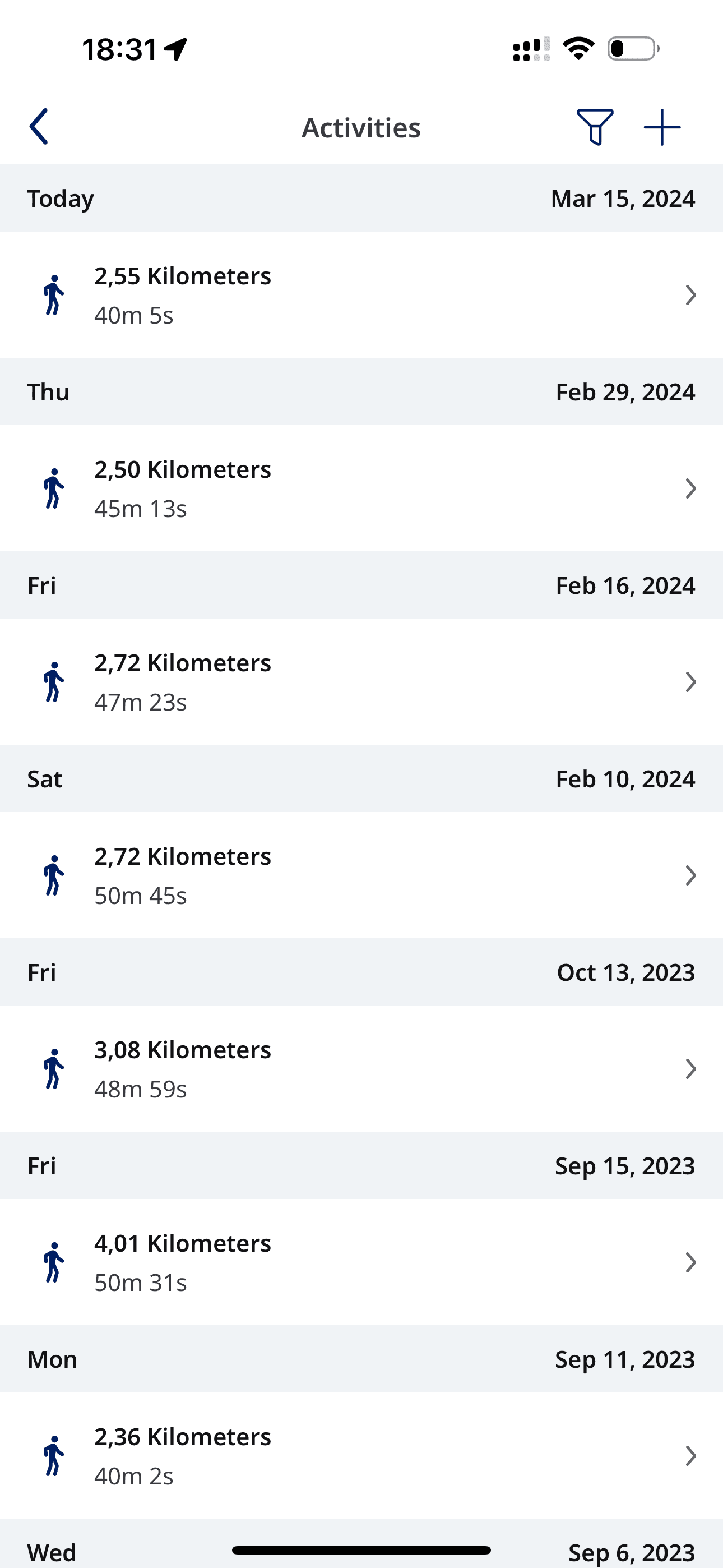Expand chevron for the 47m 23s activity
Image resolution: width=723 pixels, height=1568 pixels.
pos(690,682)
